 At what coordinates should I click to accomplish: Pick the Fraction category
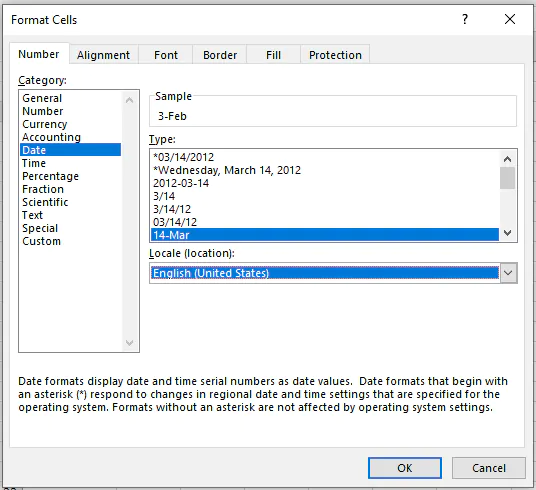(x=70, y=189)
